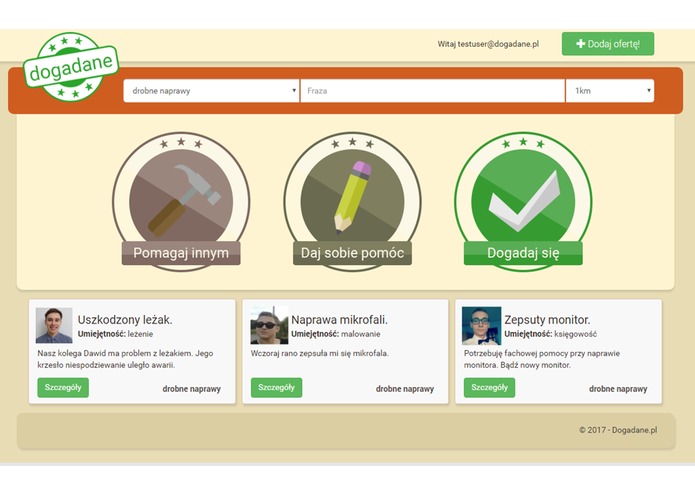Click the © 2017 - Dogadane.pl footer text
Image resolution: width=695 pixels, height=494 pixels.
click(618, 430)
